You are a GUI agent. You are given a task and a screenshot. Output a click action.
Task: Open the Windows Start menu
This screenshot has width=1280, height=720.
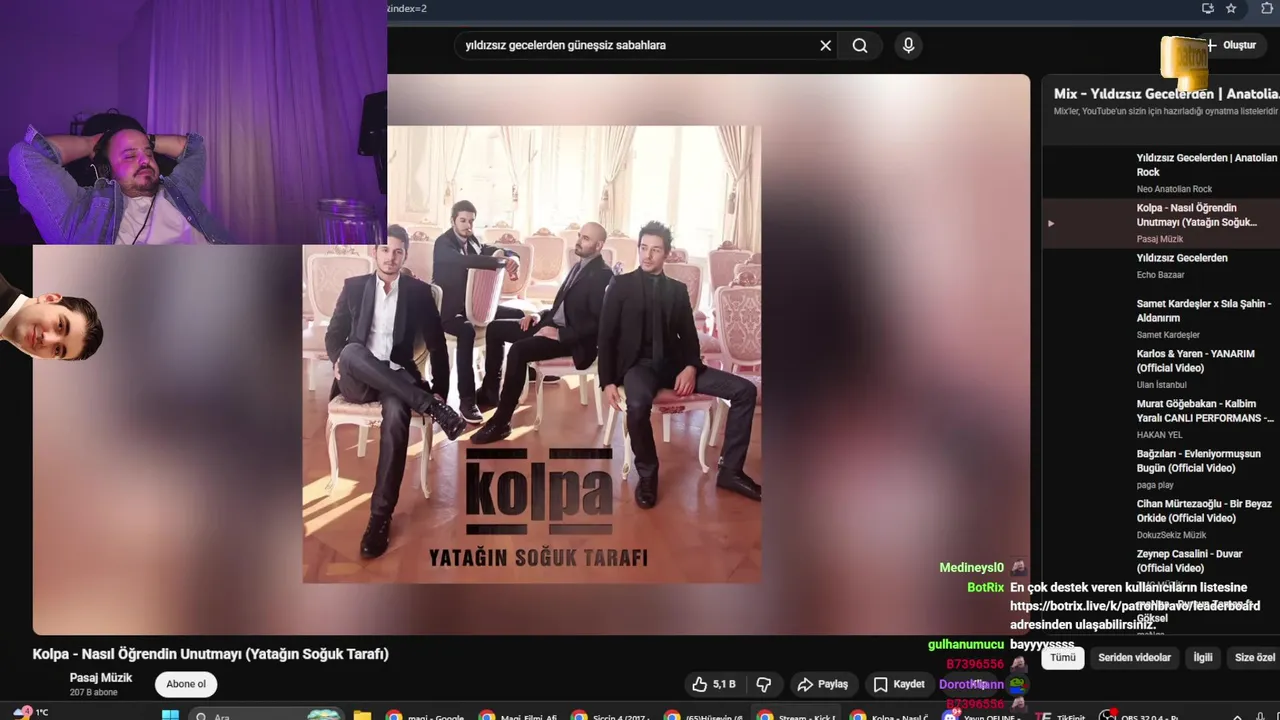click(x=170, y=716)
